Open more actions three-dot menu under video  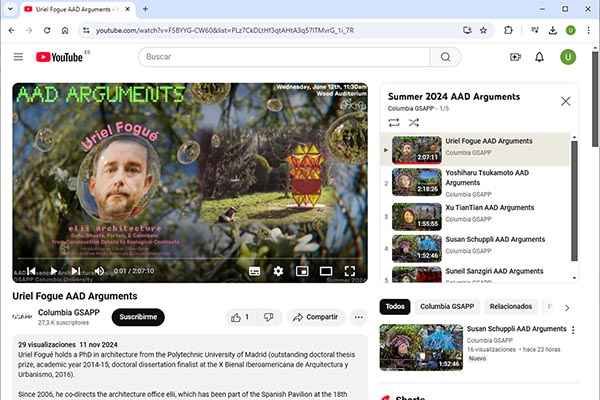[x=358, y=317]
